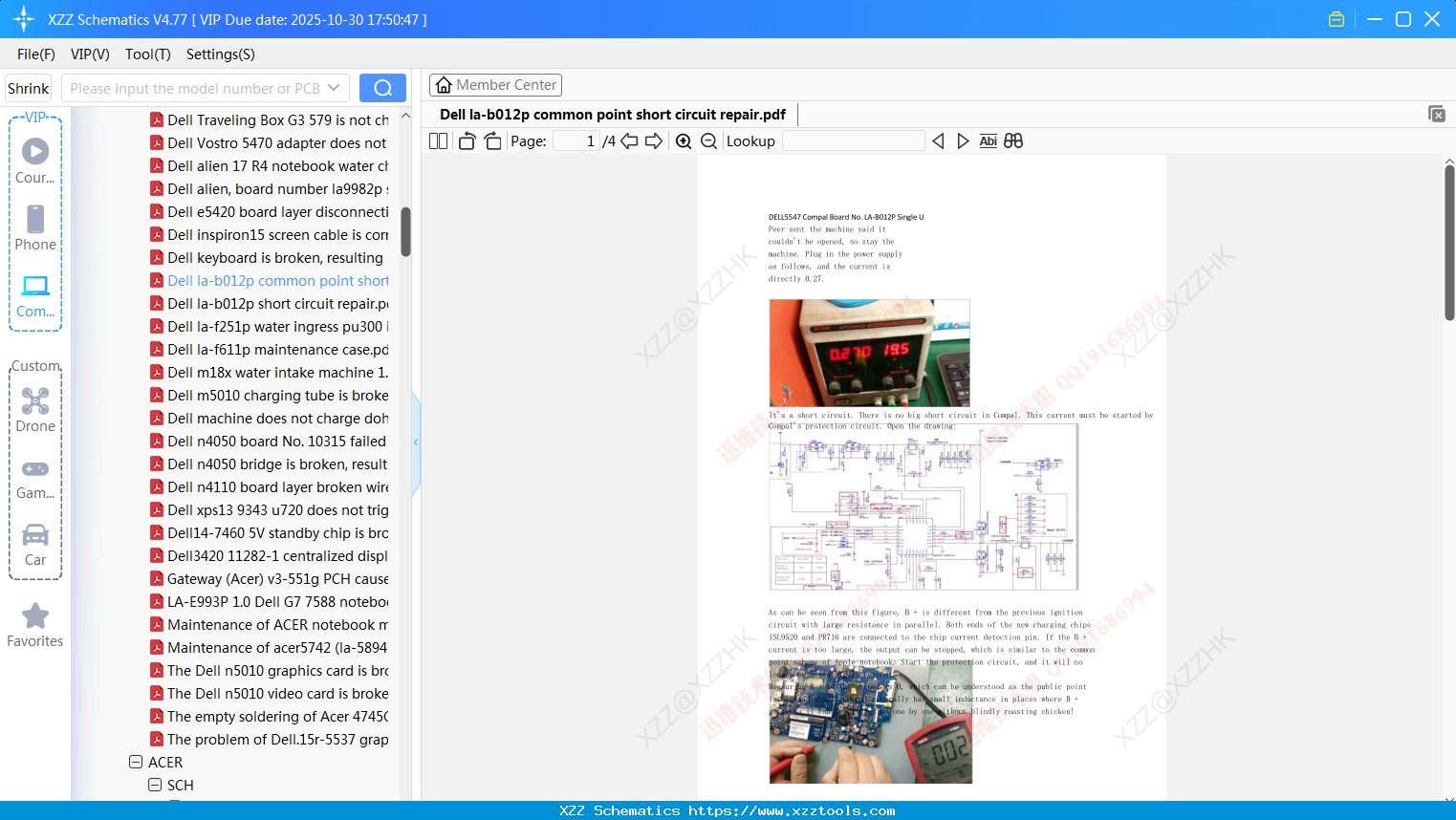Find previous lookup match triangle
This screenshot has width=1456, height=820.
(x=938, y=141)
